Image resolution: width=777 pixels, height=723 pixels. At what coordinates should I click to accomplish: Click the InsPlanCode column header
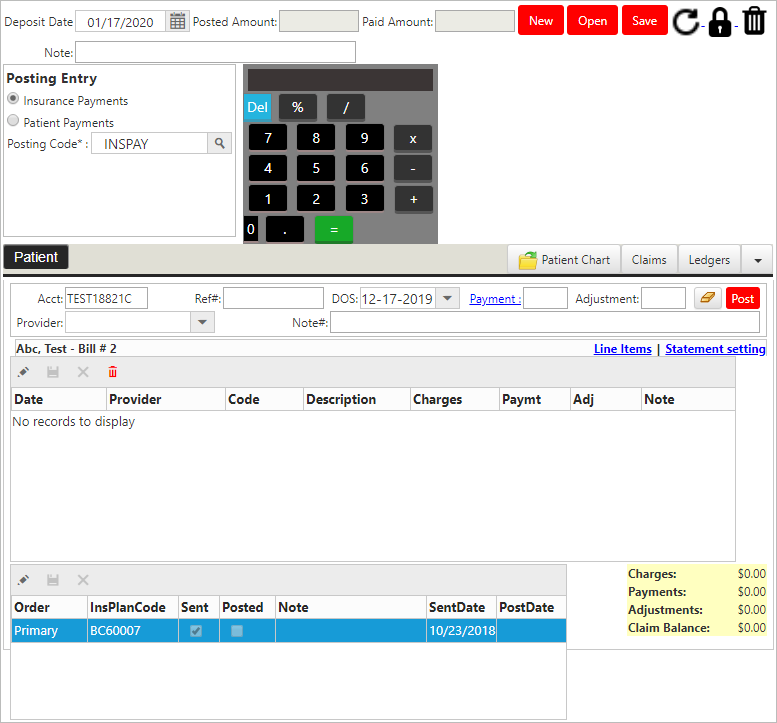[x=132, y=607]
